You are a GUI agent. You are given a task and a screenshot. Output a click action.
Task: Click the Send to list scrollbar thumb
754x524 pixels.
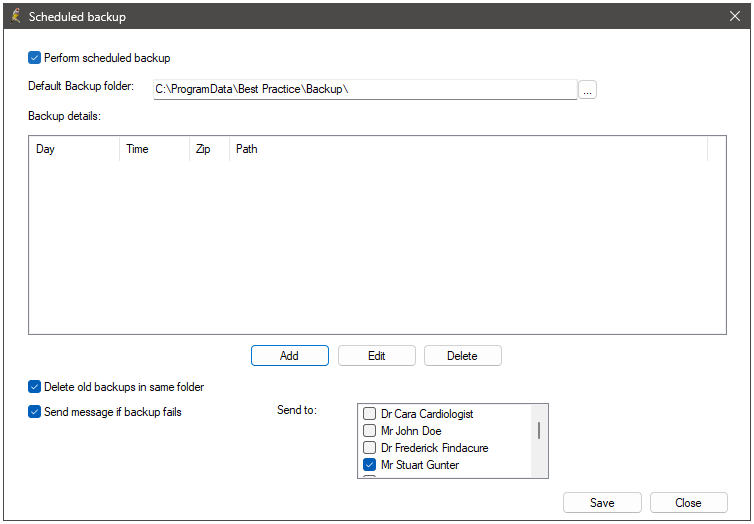pyautogui.click(x=539, y=431)
